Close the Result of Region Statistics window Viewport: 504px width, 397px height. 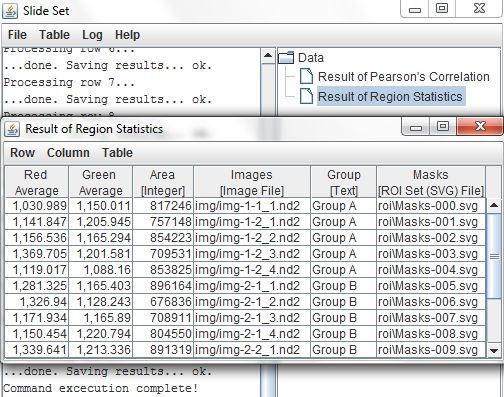click(x=480, y=127)
